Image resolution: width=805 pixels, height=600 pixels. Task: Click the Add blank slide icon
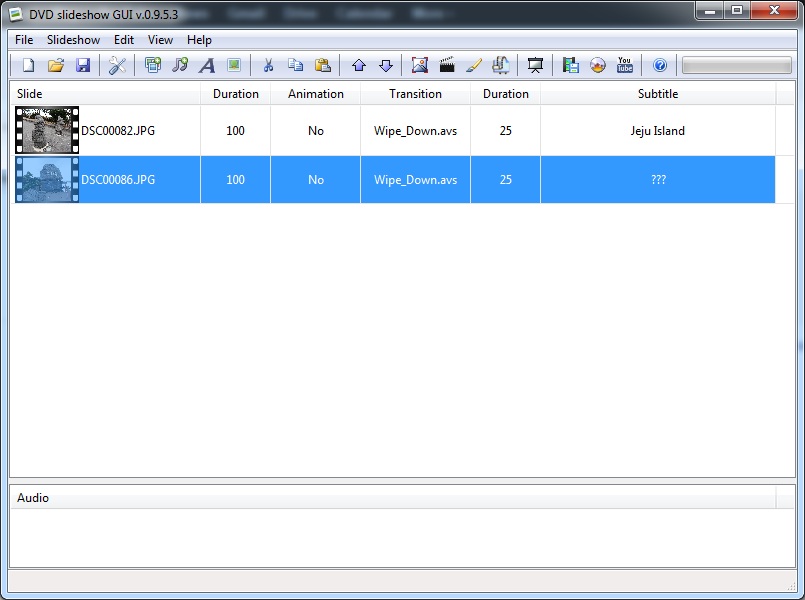click(234, 65)
